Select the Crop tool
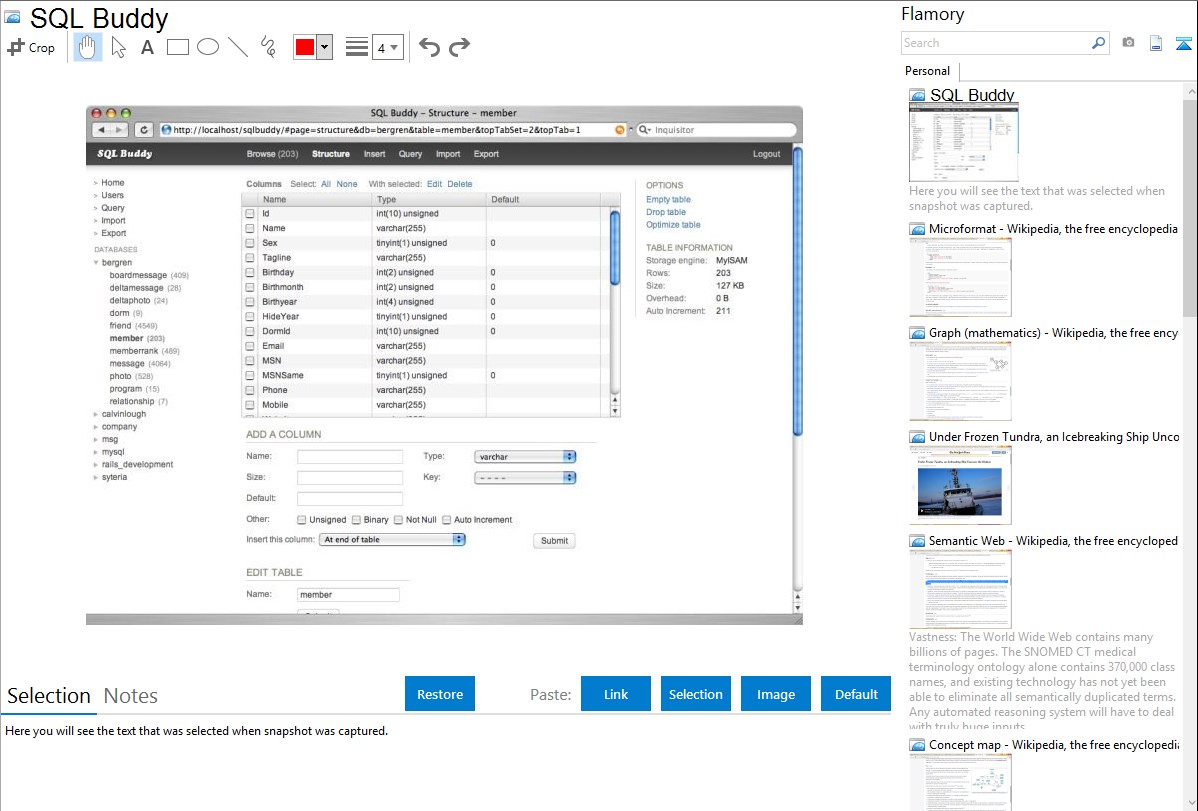 (31, 47)
